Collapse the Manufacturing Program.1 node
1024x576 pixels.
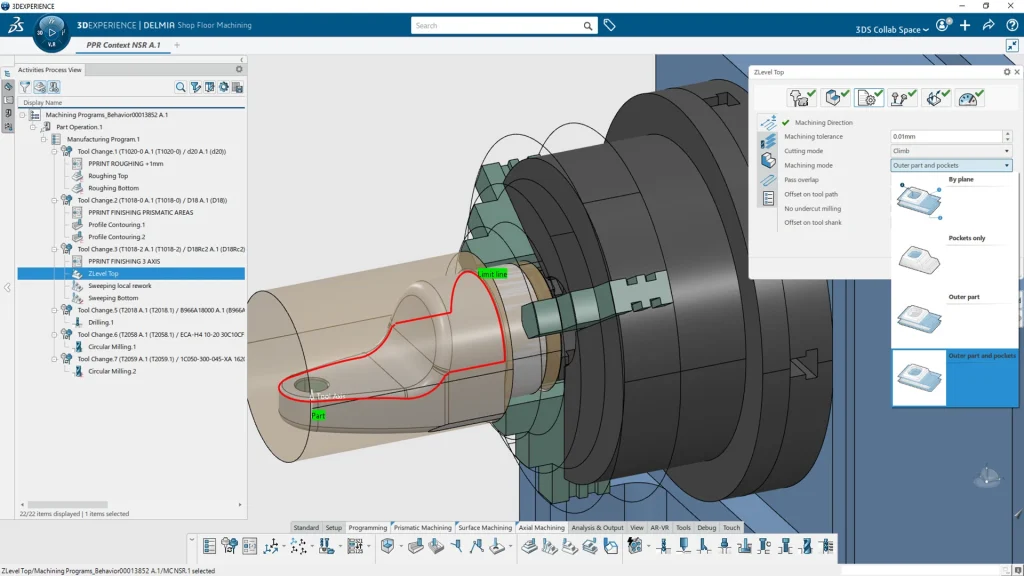[x=44, y=139]
